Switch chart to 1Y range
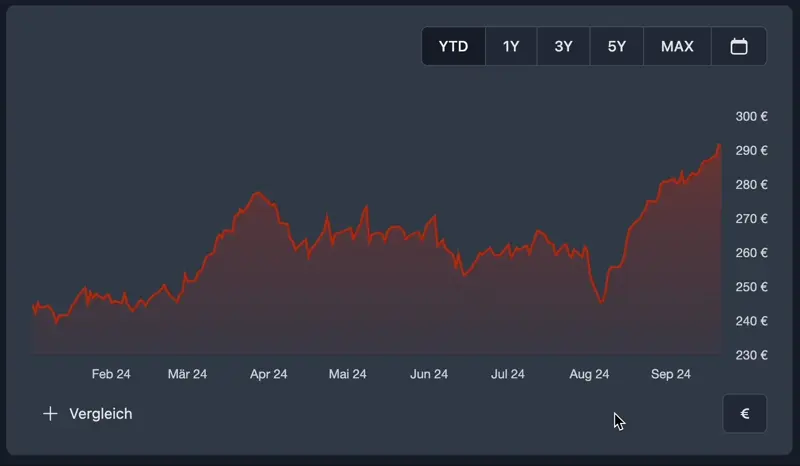800x466 pixels. point(511,46)
